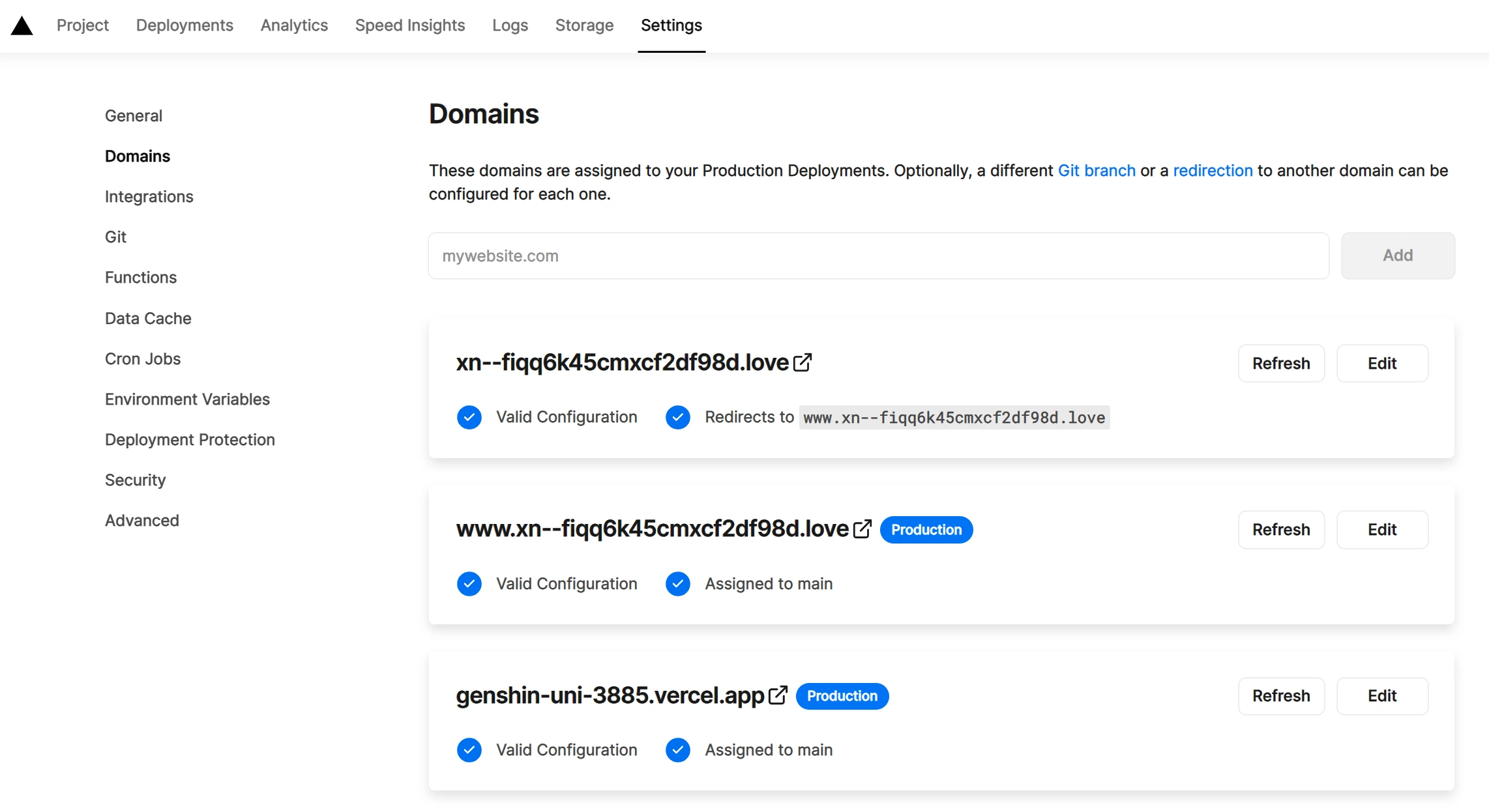
Task: Open the Environment Variables section
Action: (187, 399)
